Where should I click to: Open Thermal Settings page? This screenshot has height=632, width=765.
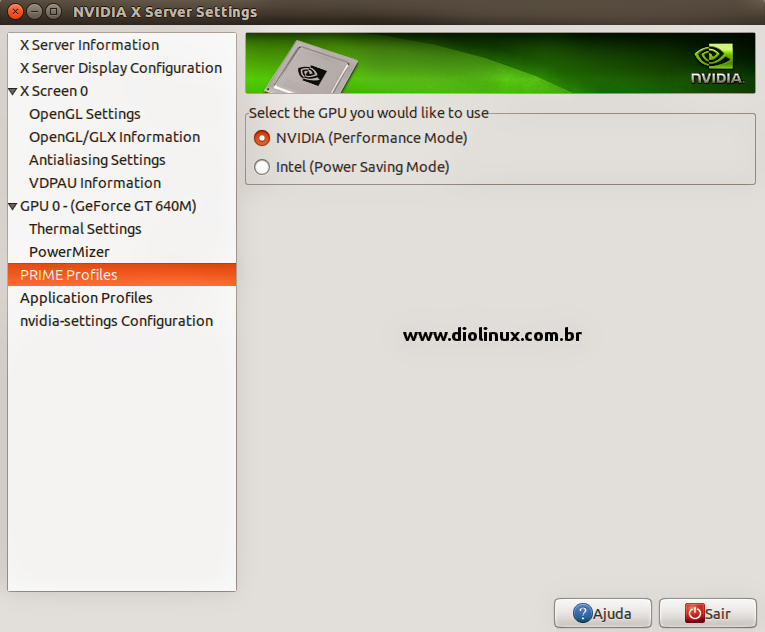point(85,229)
